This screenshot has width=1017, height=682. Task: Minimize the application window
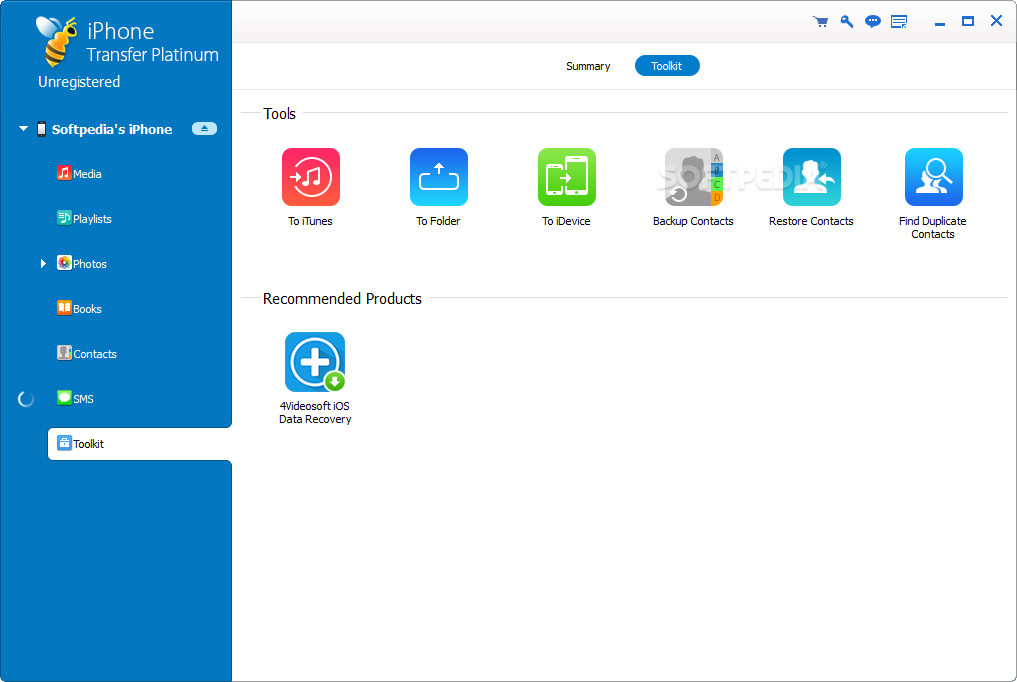click(x=939, y=22)
